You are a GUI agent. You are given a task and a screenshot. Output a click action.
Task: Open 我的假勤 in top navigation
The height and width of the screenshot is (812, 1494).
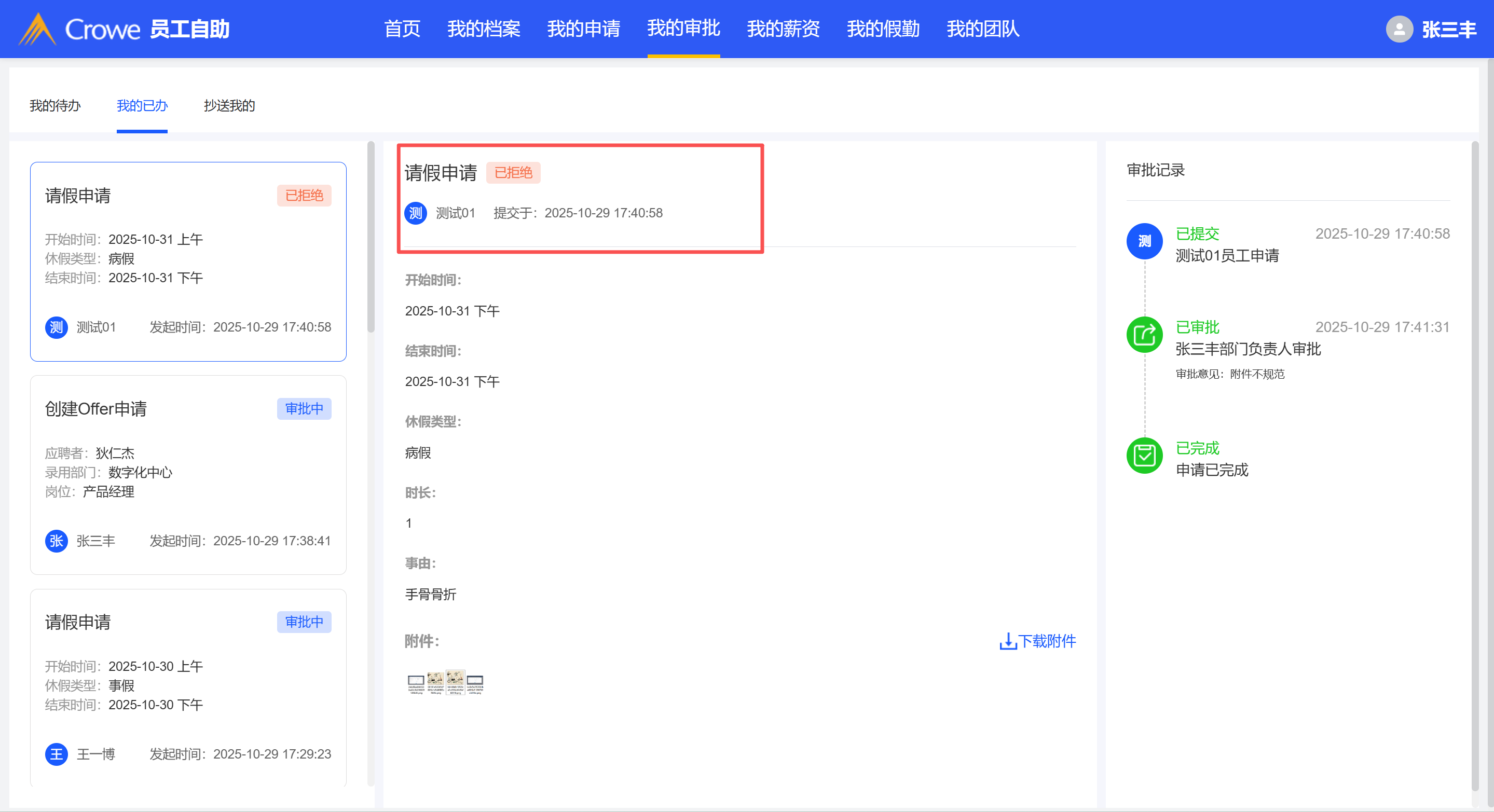[883, 29]
